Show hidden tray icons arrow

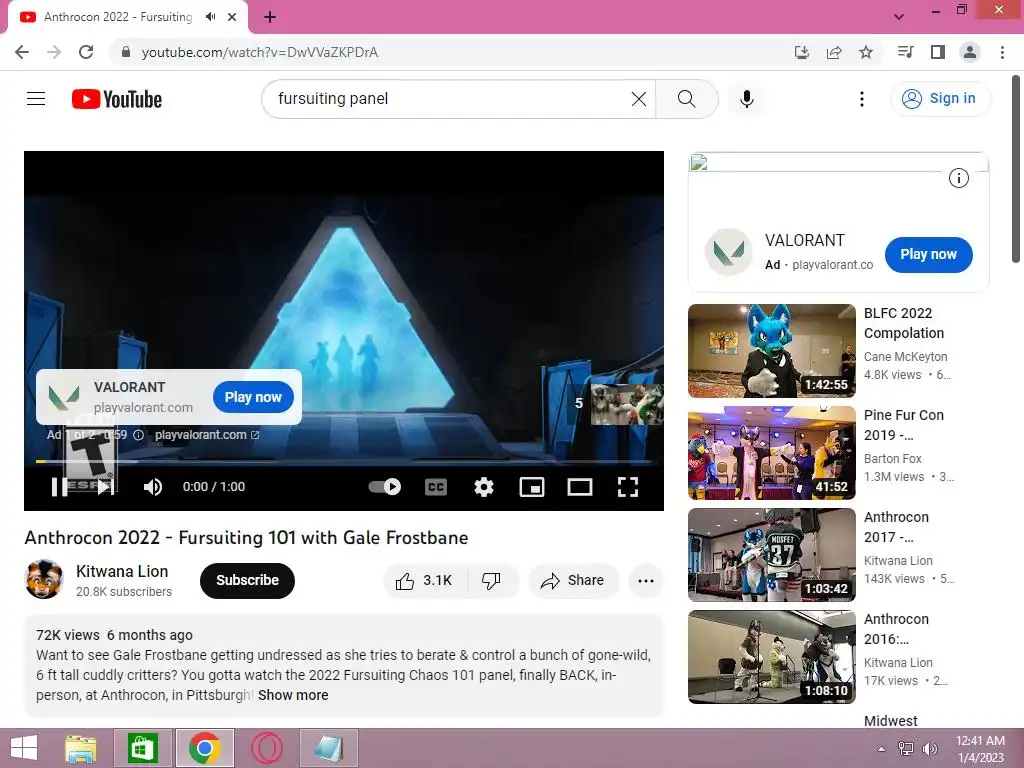coord(881,748)
